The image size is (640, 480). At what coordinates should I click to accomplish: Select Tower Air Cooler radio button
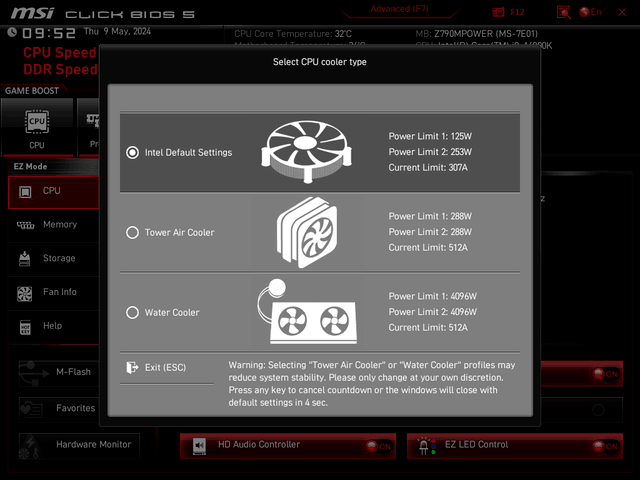pos(132,232)
